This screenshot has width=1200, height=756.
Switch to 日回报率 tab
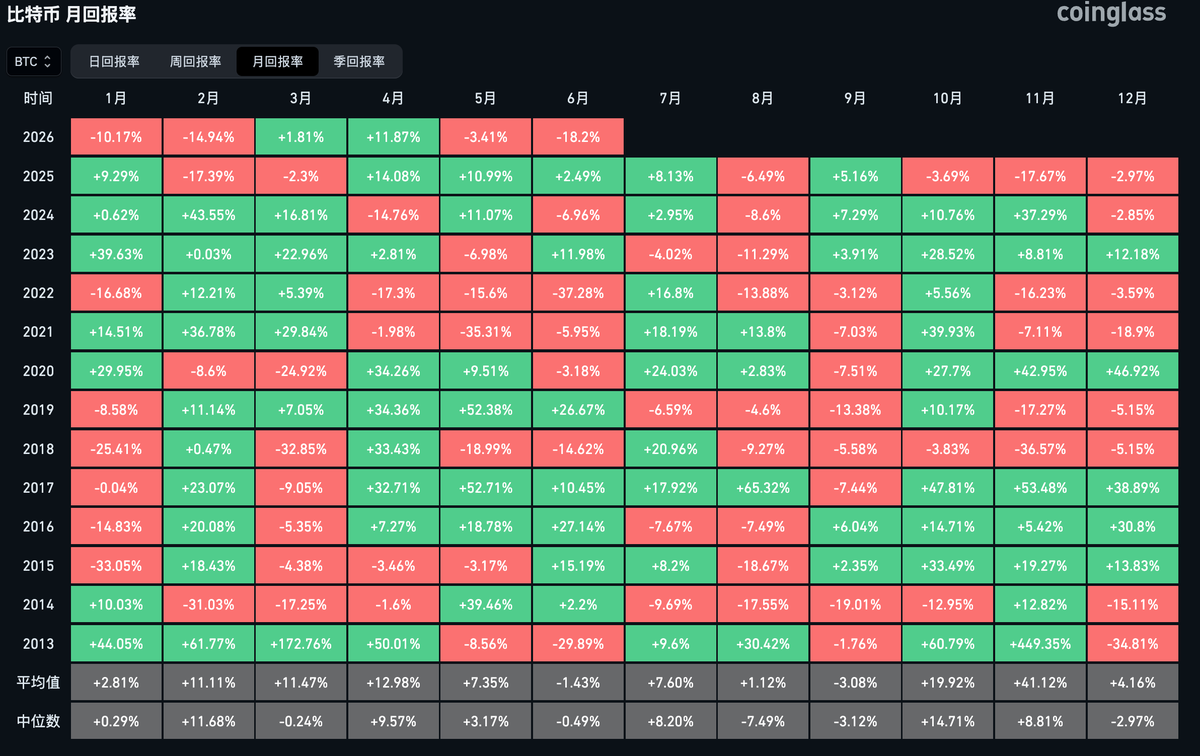[x=114, y=61]
